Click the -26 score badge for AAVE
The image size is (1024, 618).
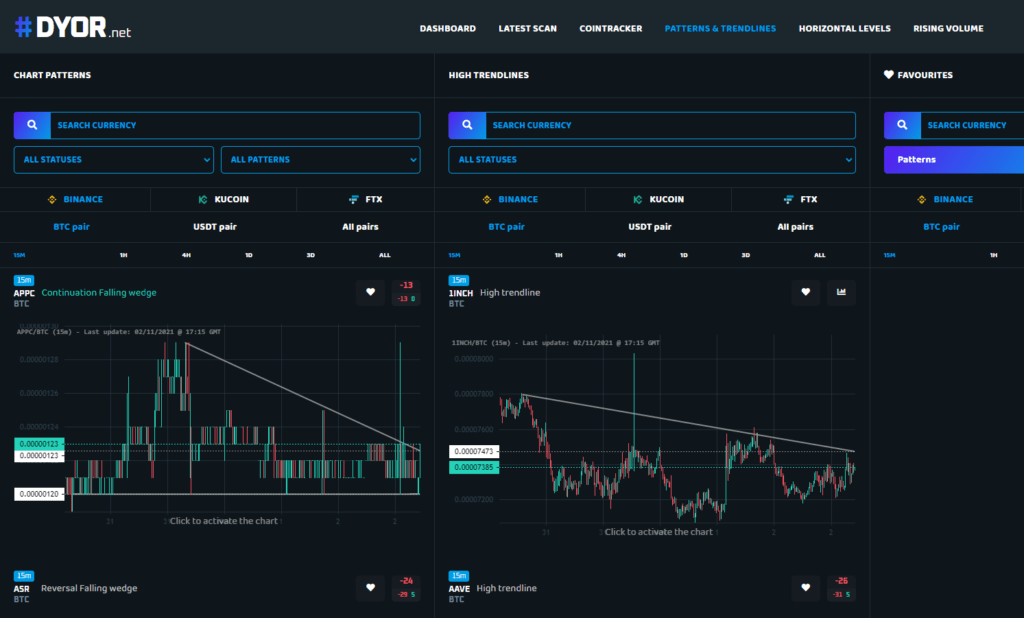(x=841, y=587)
